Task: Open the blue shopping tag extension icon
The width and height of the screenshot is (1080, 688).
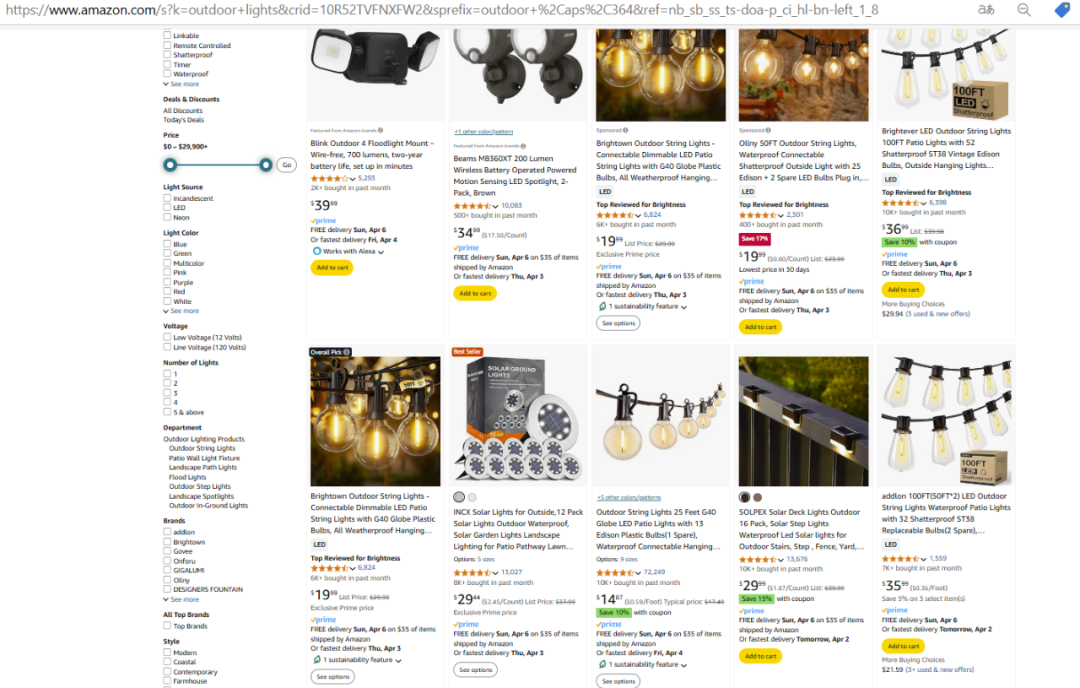Action: (1062, 10)
